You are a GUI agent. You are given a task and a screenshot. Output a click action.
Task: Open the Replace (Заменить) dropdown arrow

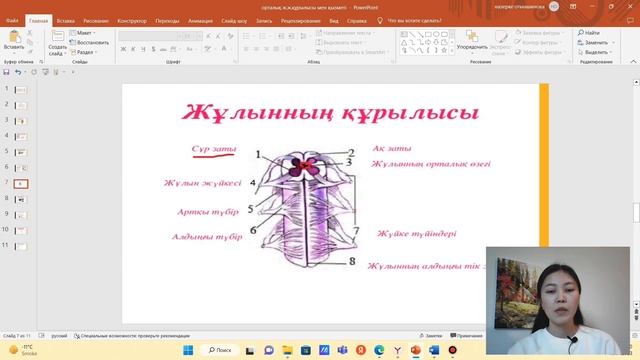click(x=613, y=42)
